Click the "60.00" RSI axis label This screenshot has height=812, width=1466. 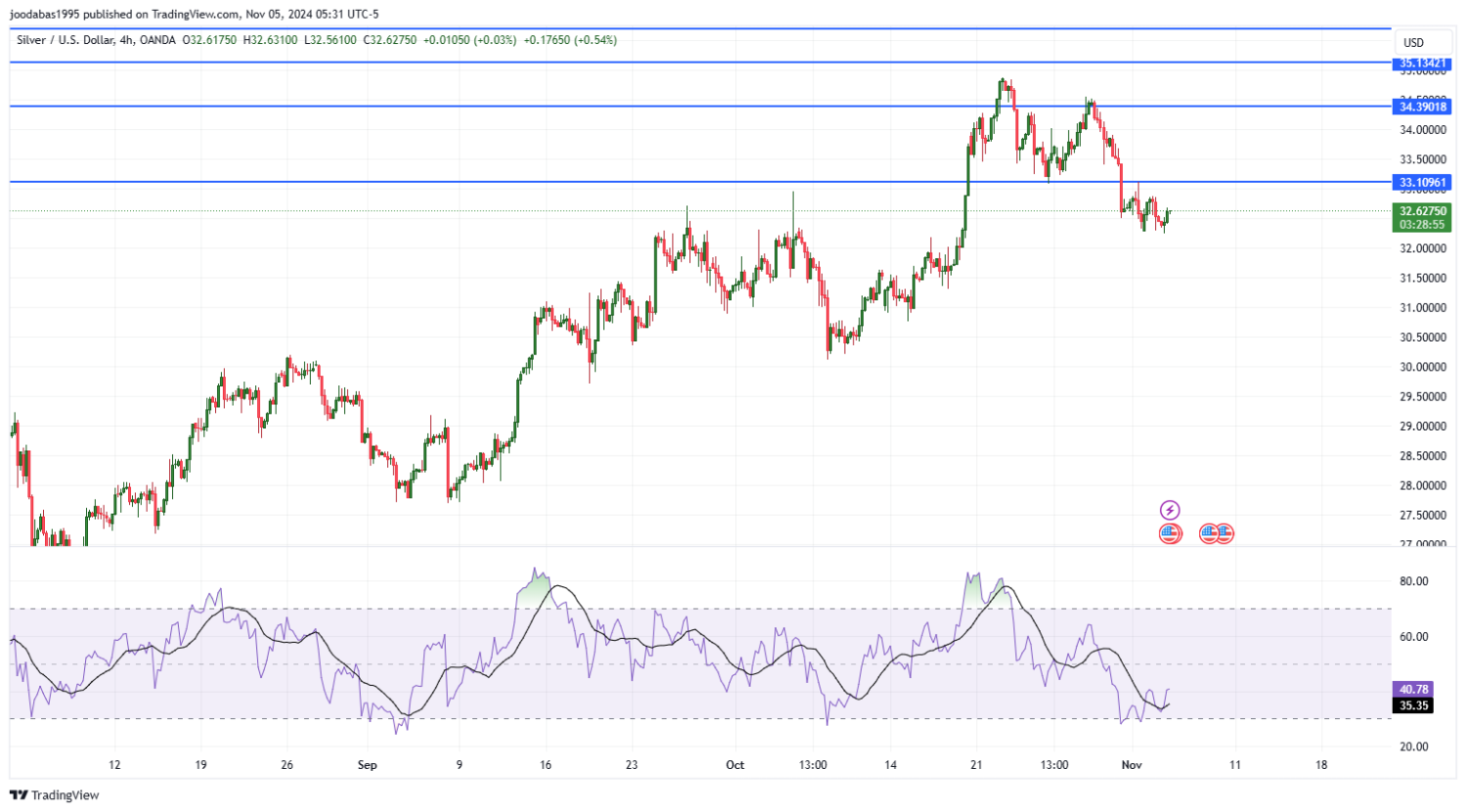point(1413,637)
